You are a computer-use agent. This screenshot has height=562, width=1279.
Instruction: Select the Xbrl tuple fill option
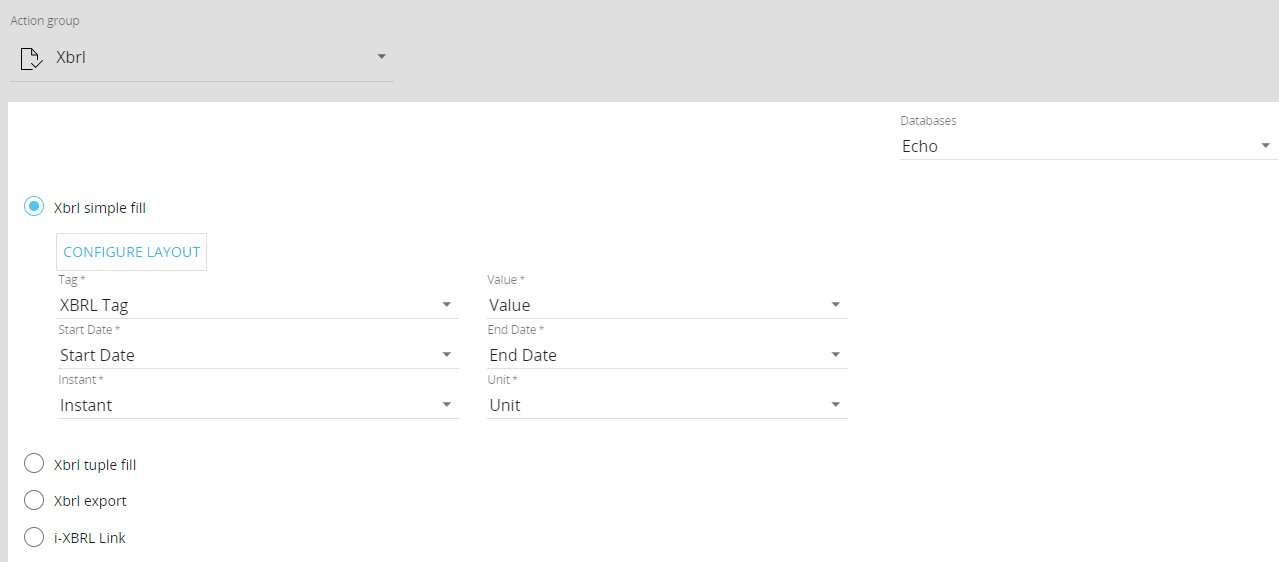click(34, 464)
